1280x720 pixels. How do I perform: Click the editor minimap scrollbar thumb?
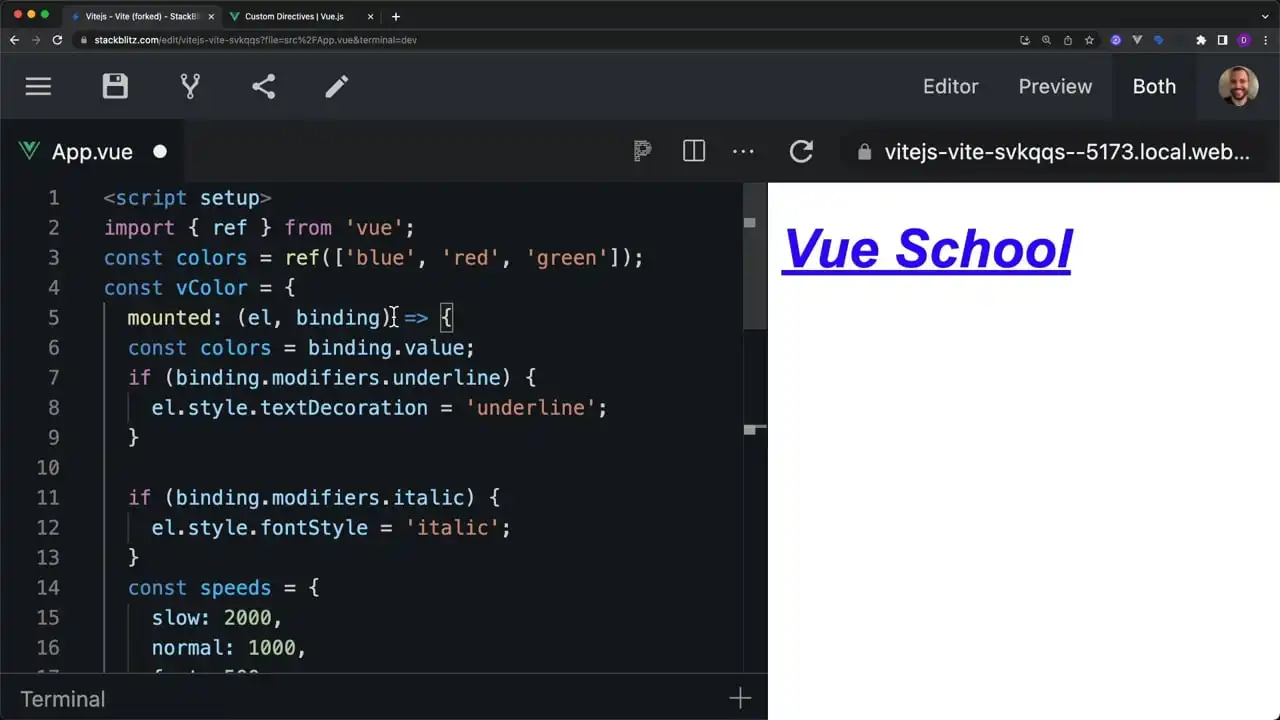755,256
